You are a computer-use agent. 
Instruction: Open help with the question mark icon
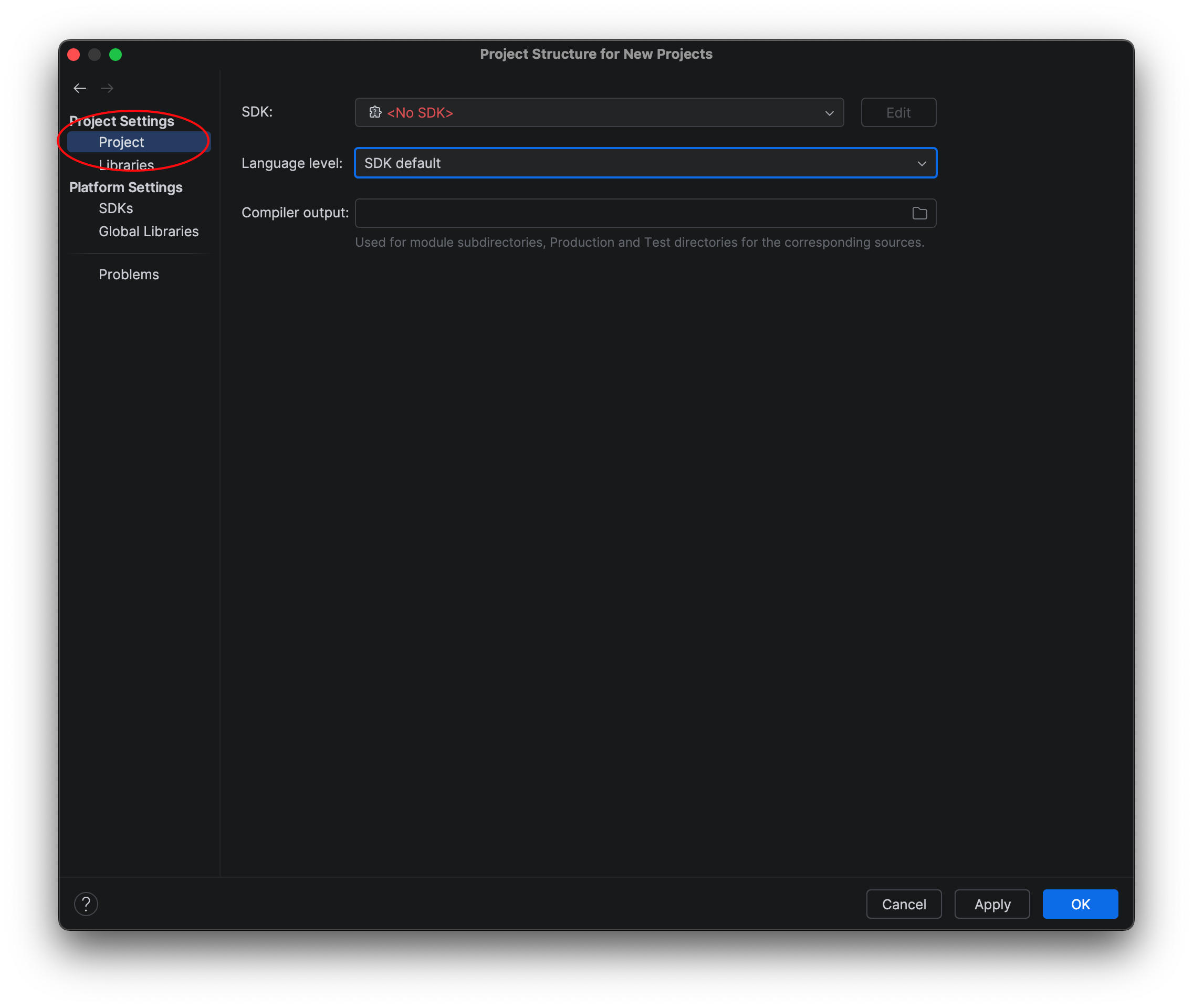point(86,904)
